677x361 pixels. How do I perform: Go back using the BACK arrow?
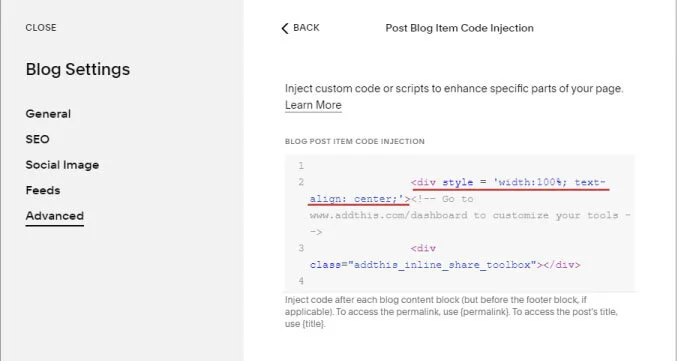[300, 28]
